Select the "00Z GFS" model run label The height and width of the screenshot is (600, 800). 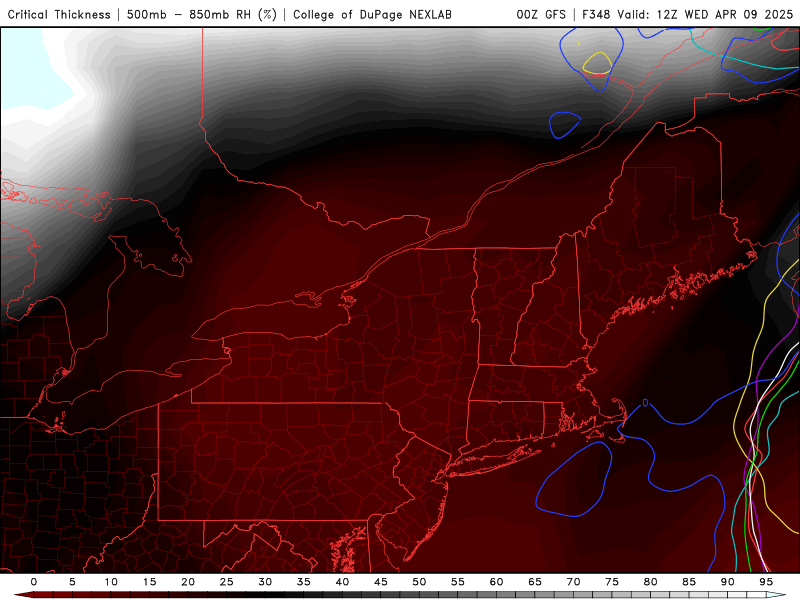pos(541,14)
